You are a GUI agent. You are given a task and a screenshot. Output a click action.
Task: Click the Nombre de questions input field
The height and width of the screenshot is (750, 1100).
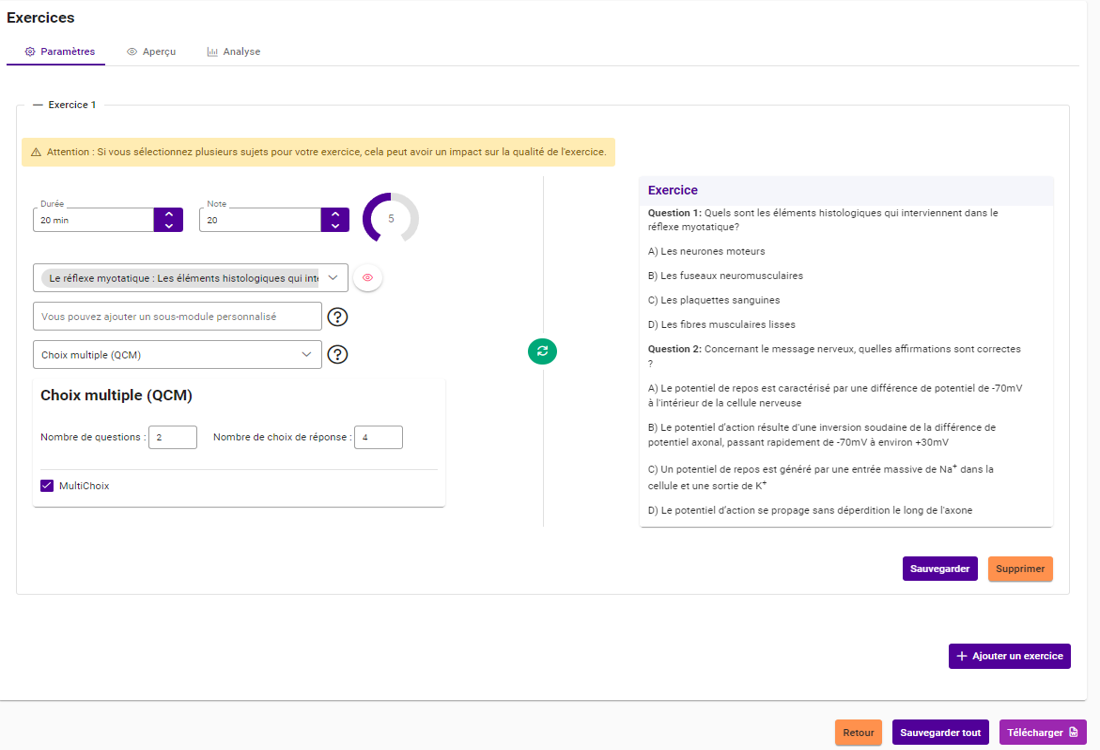pos(172,437)
